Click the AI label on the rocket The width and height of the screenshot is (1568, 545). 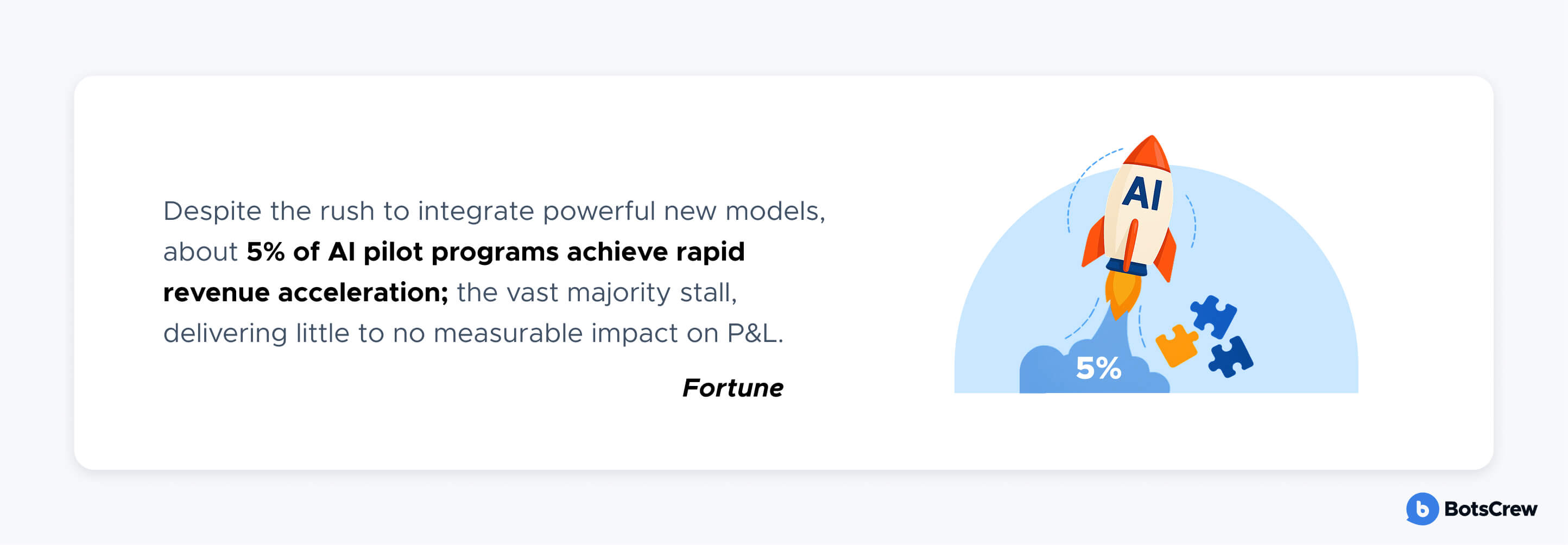click(1142, 193)
